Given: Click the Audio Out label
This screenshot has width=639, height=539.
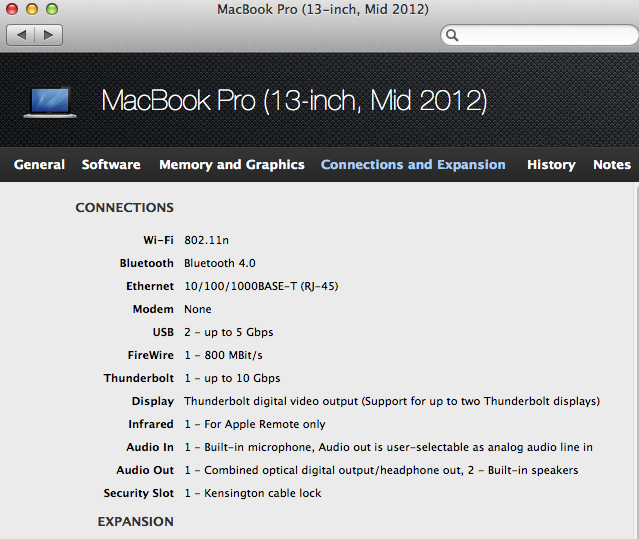Looking at the screenshot, I should coord(145,470).
